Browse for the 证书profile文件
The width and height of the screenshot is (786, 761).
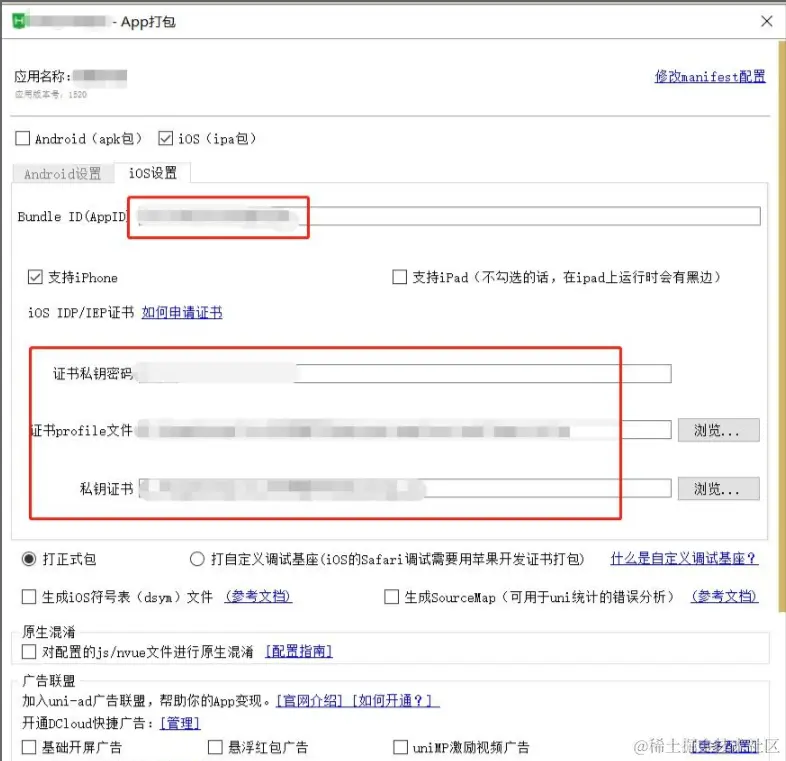coord(718,430)
